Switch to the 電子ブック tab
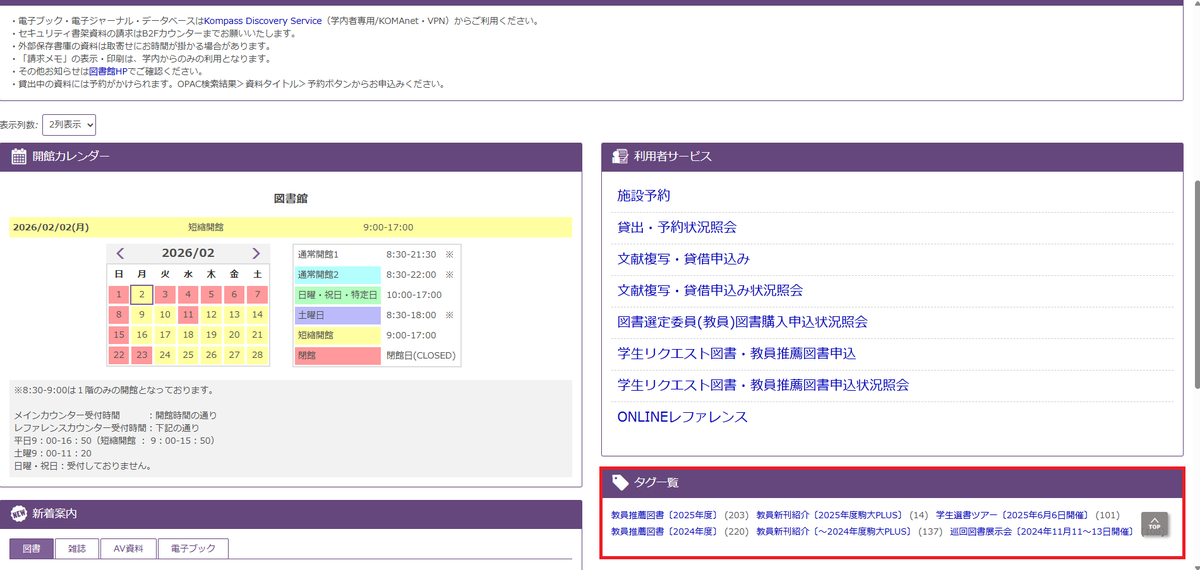Image resolution: width=1200 pixels, height=570 pixels. [x=193, y=548]
